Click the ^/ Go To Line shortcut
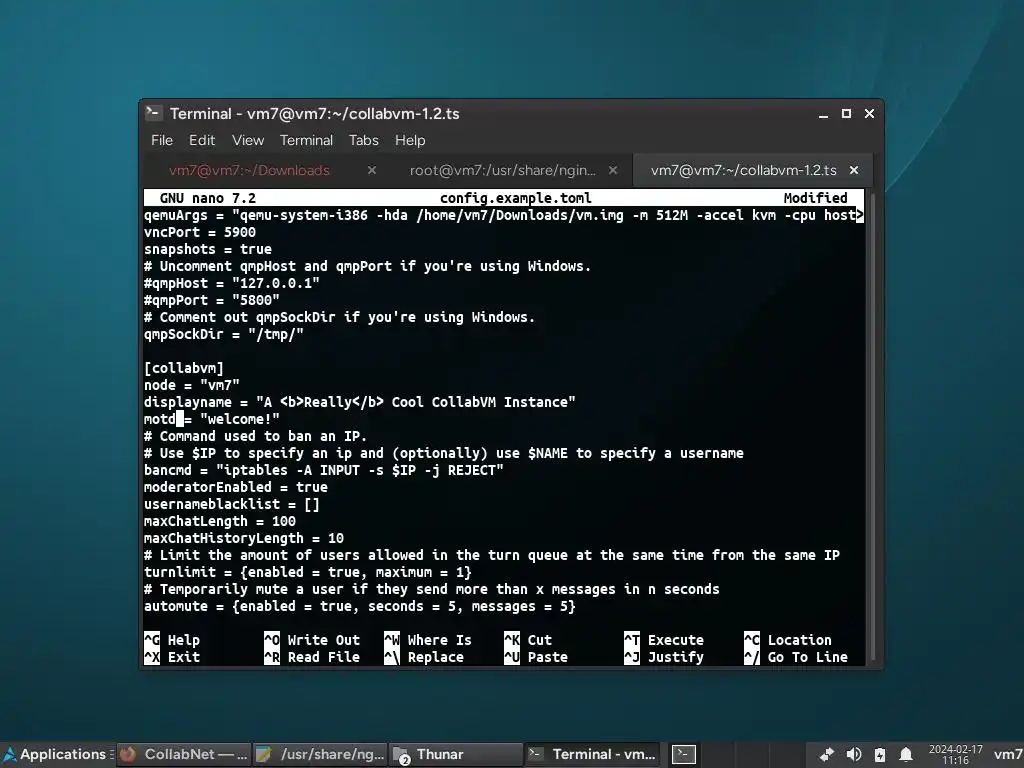Screen dimensions: 1024x768 coord(796,657)
